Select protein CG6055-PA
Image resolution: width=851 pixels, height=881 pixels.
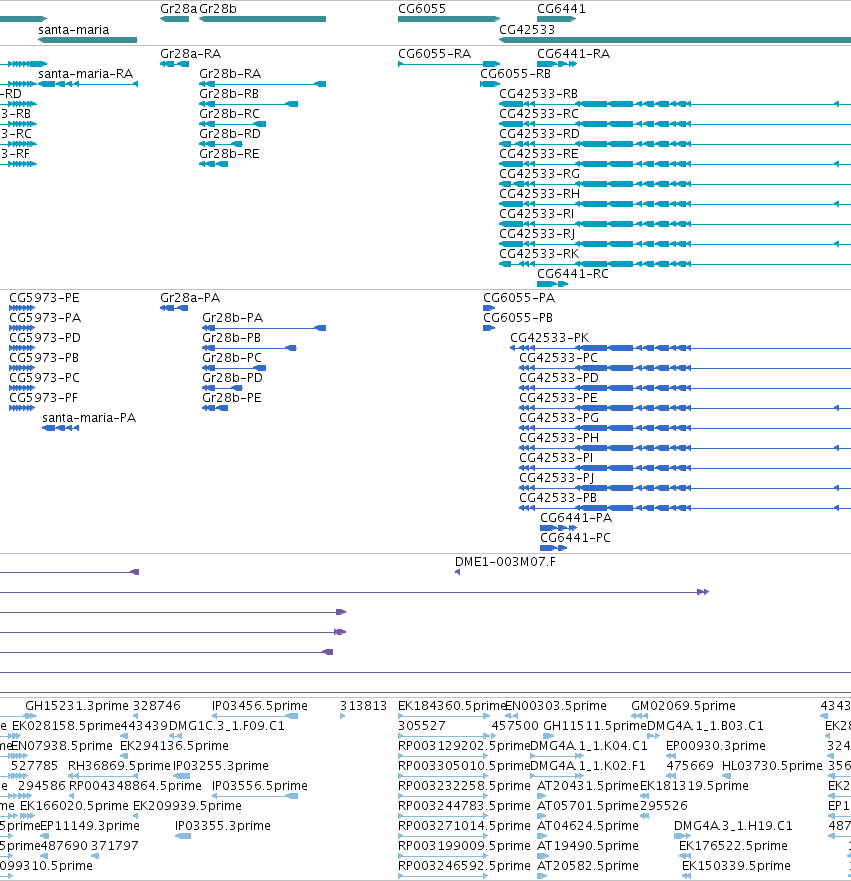click(519, 298)
